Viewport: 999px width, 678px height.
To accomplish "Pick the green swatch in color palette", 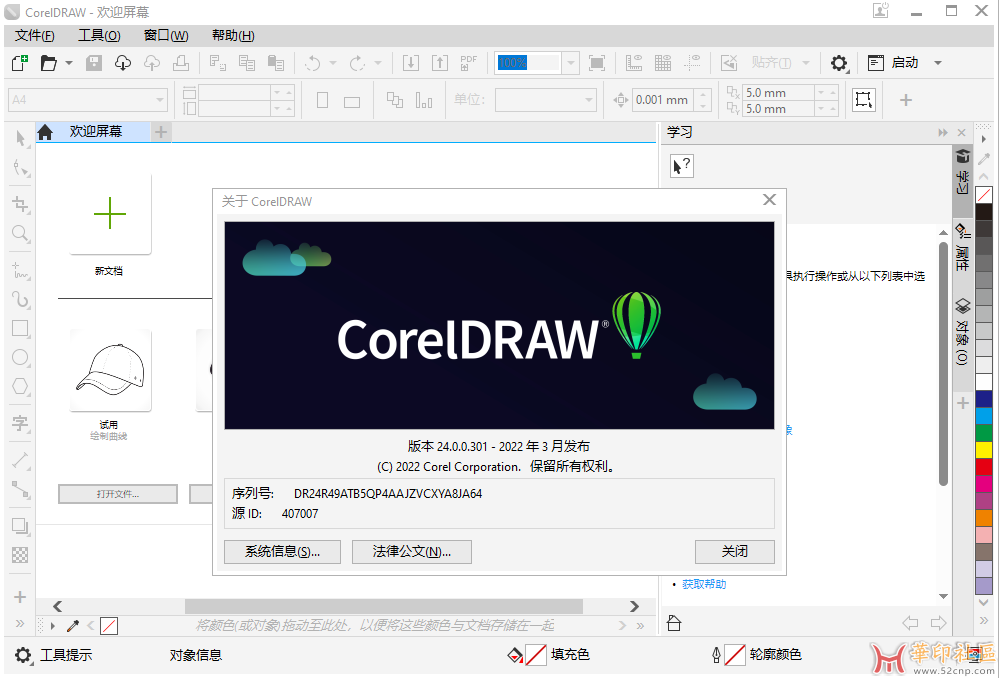I will (984, 433).
